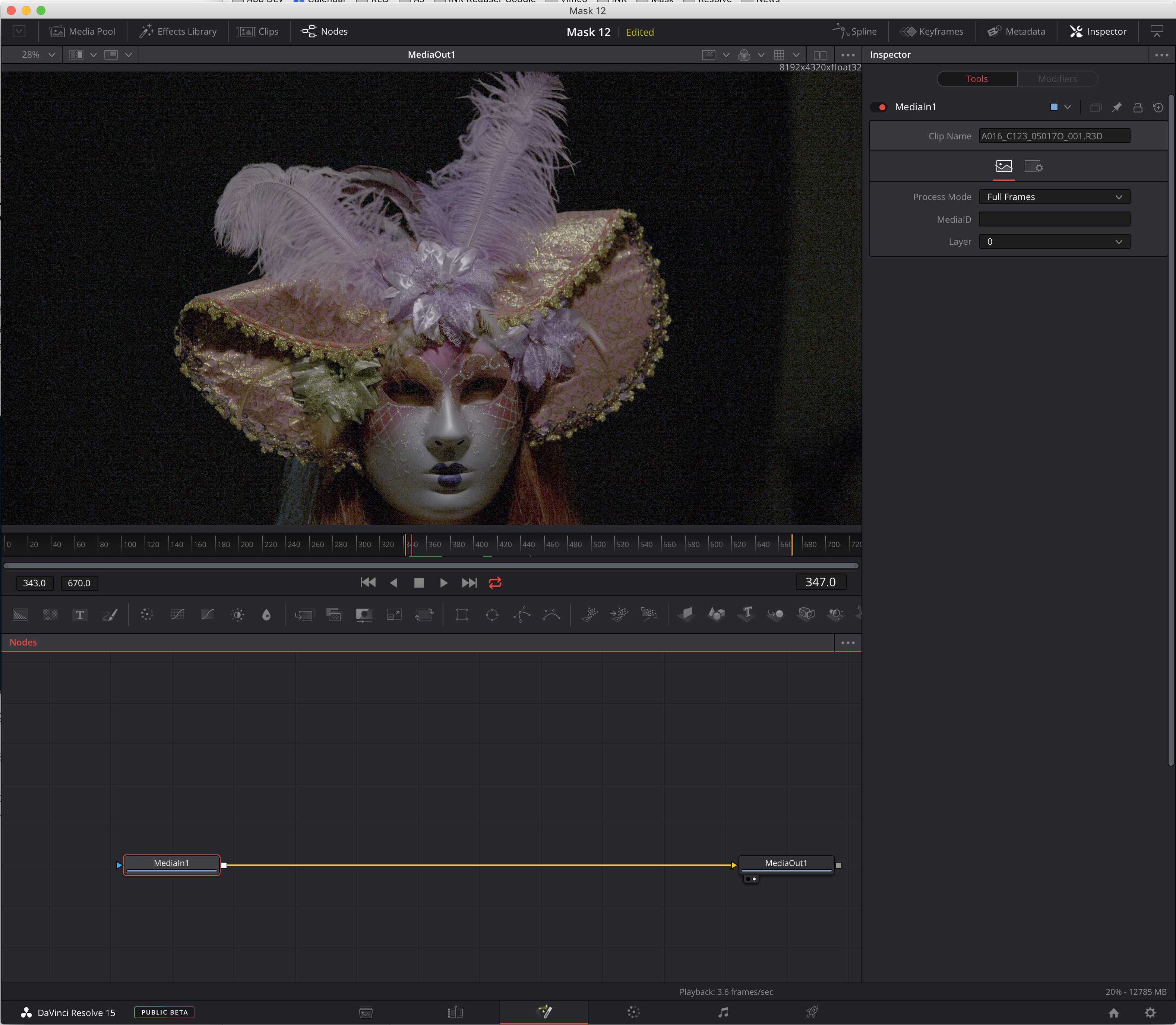Viewport: 1176px width, 1025px height.
Task: Add a Rectangle mask tool
Action: click(462, 615)
